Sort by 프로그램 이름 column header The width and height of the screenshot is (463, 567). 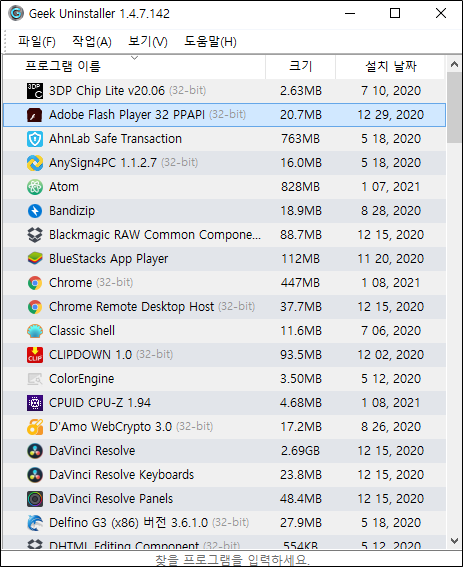134,67
